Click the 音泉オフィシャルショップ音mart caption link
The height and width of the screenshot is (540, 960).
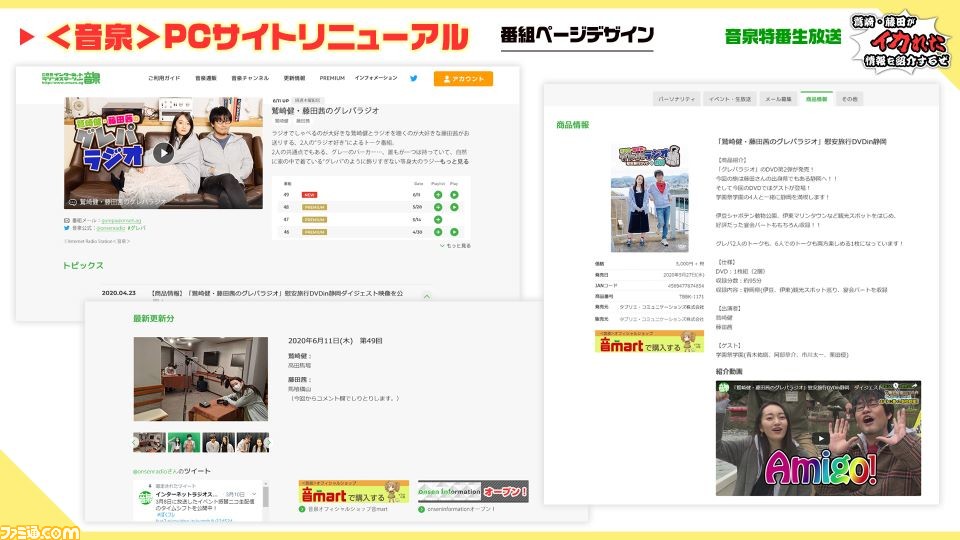click(x=347, y=509)
